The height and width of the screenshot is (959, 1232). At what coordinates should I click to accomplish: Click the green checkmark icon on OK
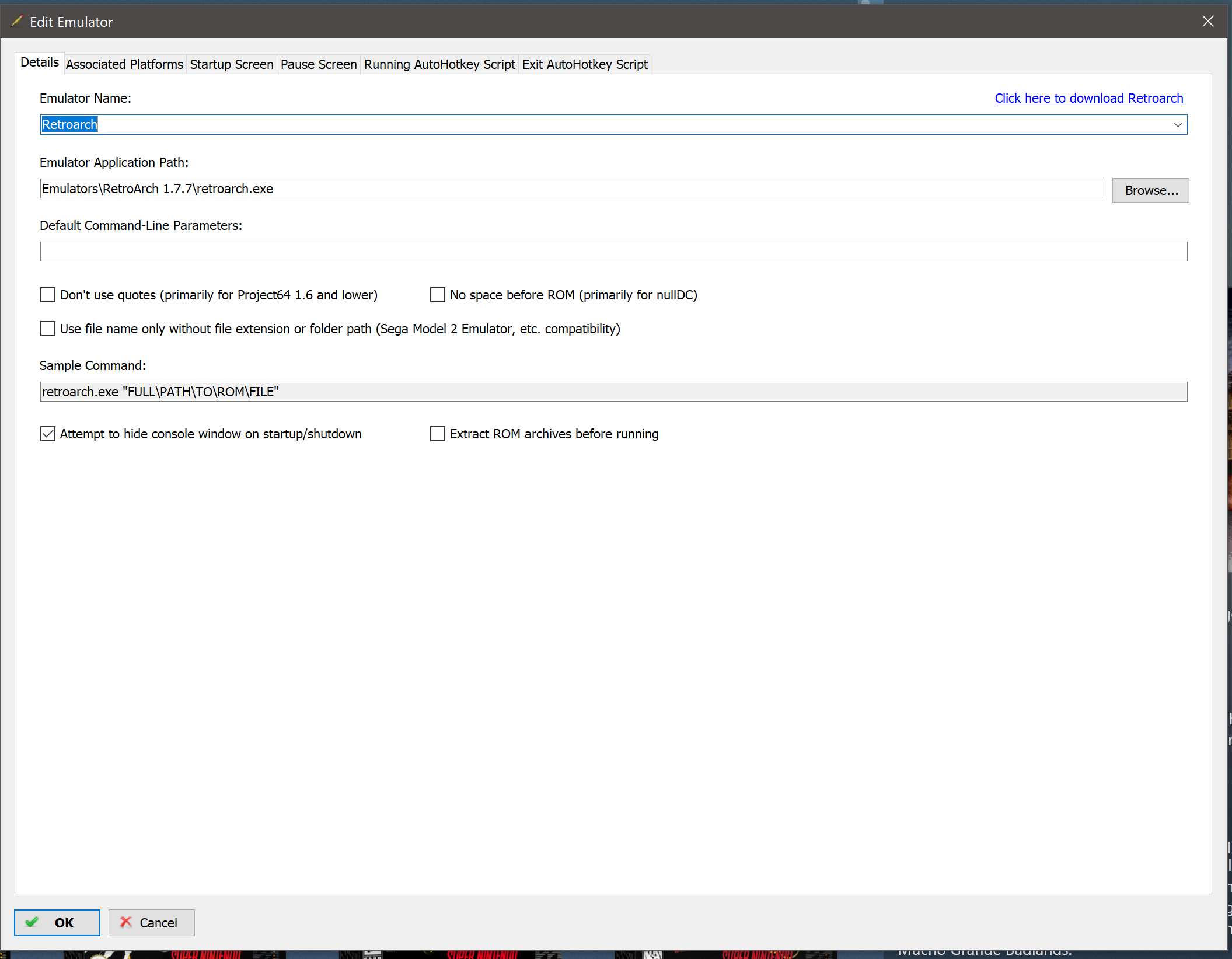click(x=32, y=922)
